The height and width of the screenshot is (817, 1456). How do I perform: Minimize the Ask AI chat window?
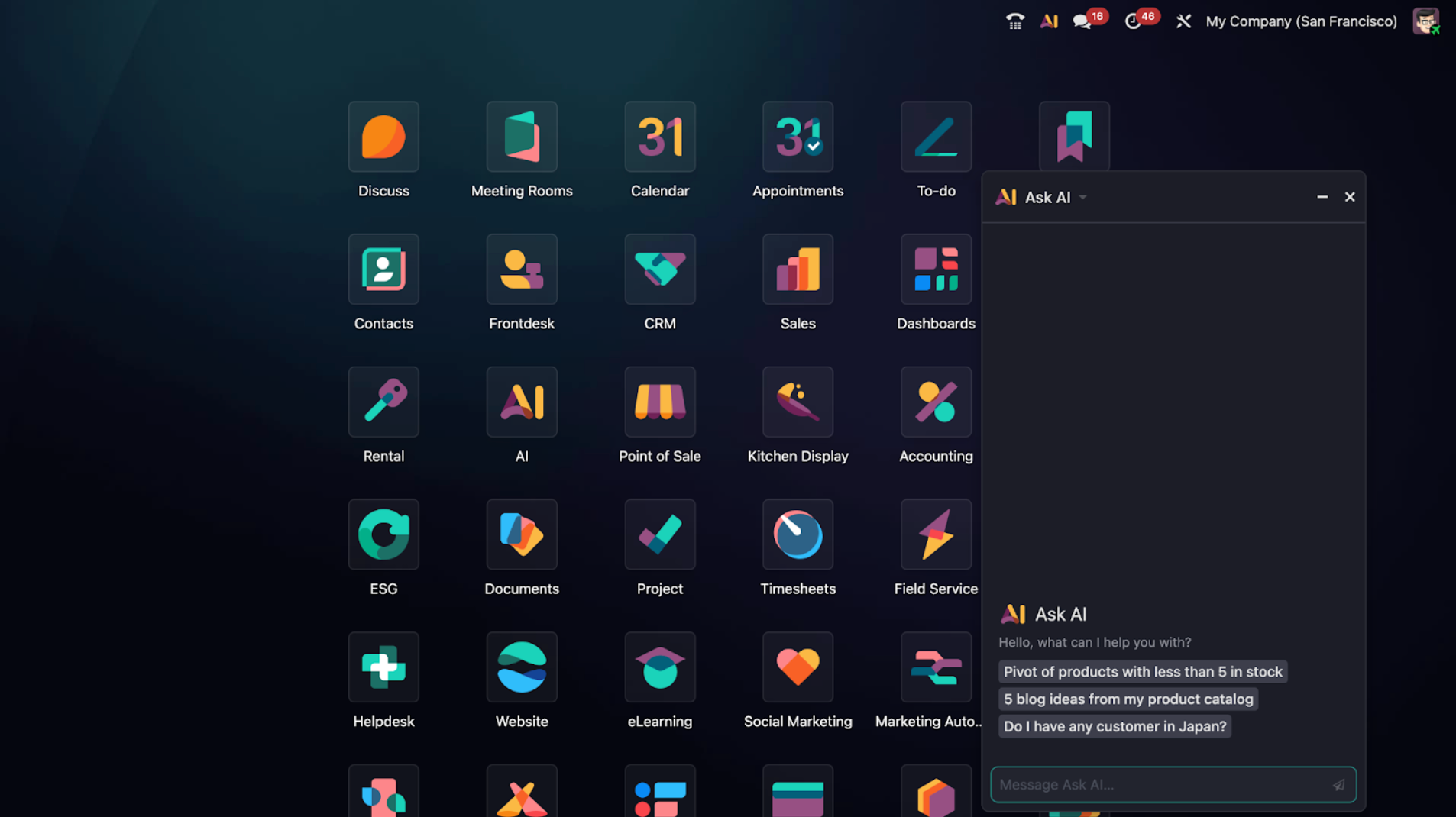tap(1322, 197)
